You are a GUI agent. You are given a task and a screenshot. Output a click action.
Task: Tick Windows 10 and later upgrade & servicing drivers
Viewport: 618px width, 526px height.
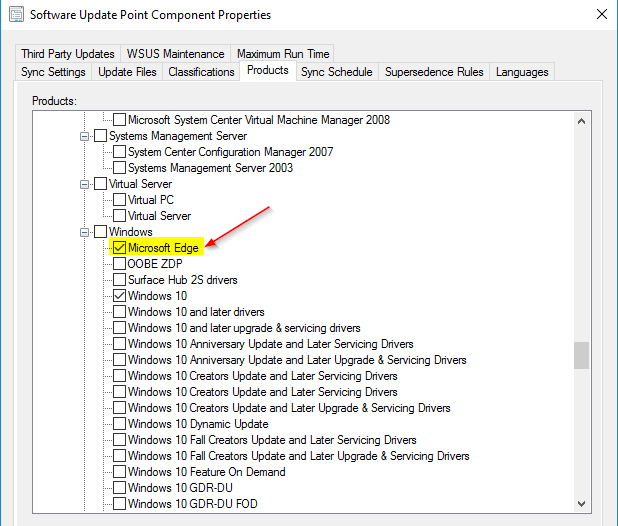click(x=119, y=328)
